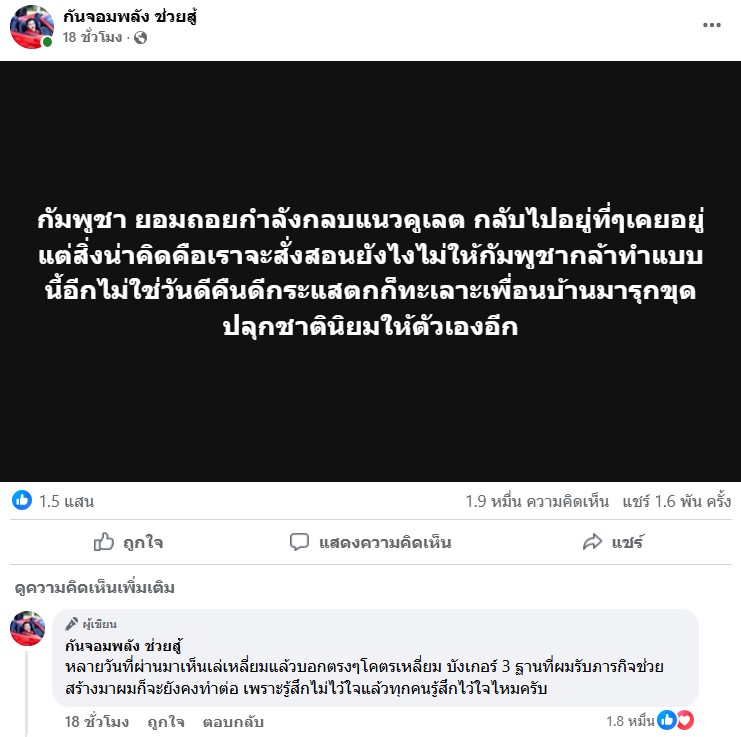Like the comment via its ถูกใจ link
741x737 pixels.
pyautogui.click(x=166, y=721)
